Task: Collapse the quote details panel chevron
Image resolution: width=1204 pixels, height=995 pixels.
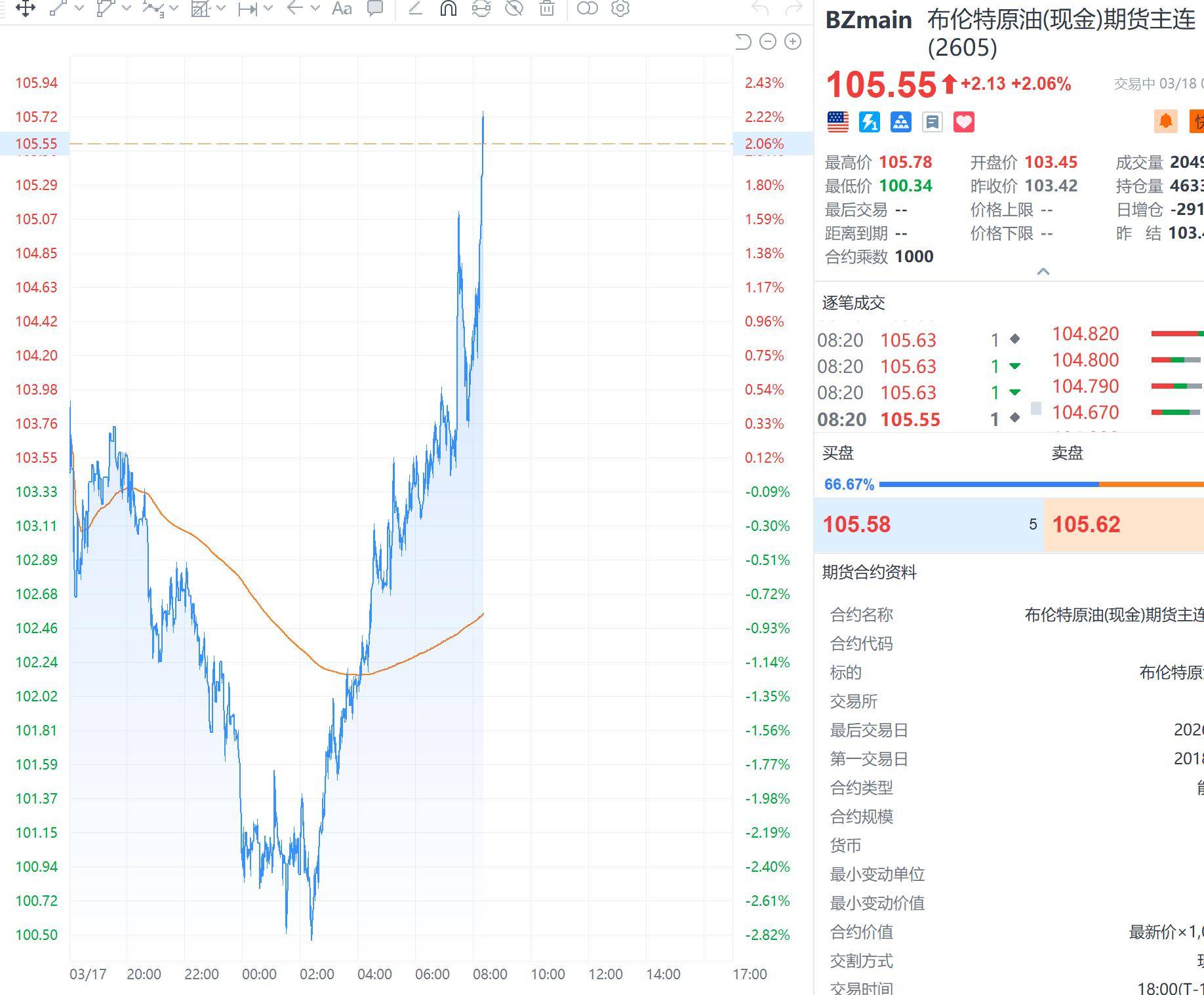Action: tap(1043, 271)
